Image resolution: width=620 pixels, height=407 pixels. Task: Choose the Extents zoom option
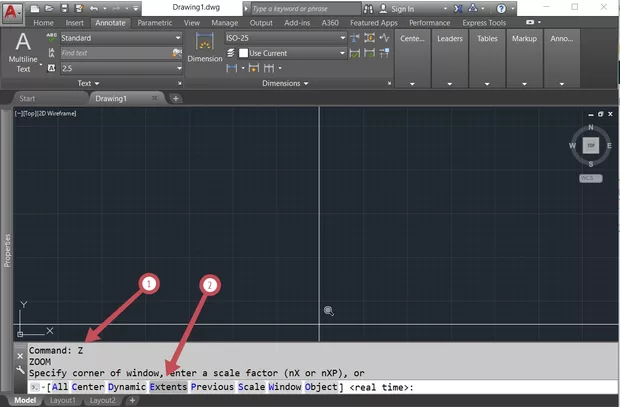168,386
